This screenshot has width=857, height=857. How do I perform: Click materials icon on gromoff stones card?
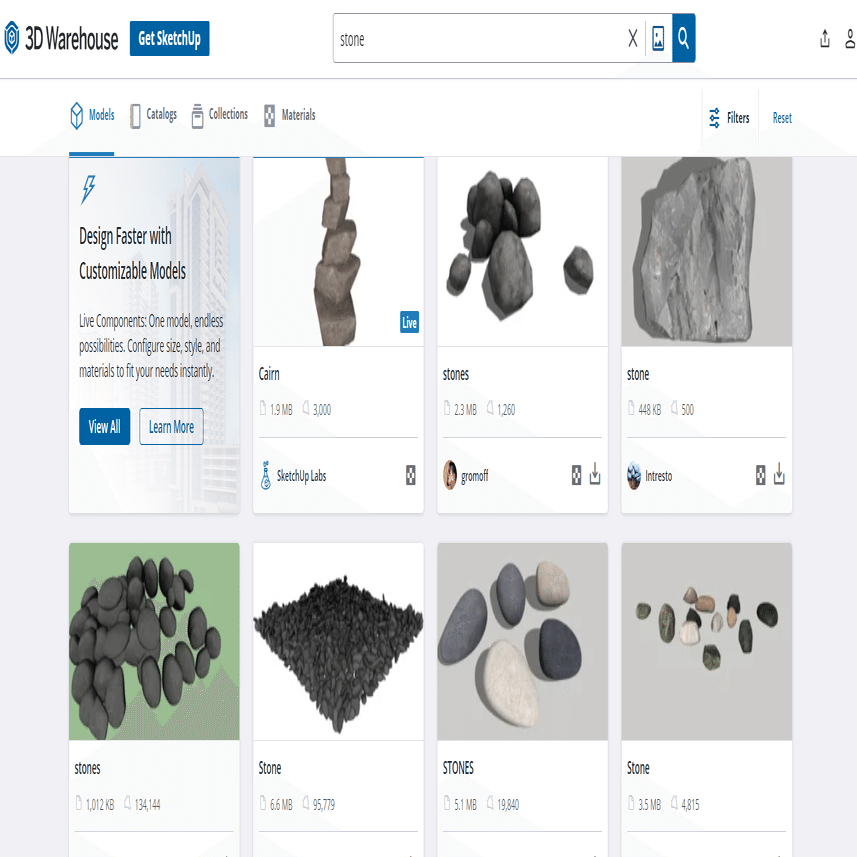pos(576,475)
